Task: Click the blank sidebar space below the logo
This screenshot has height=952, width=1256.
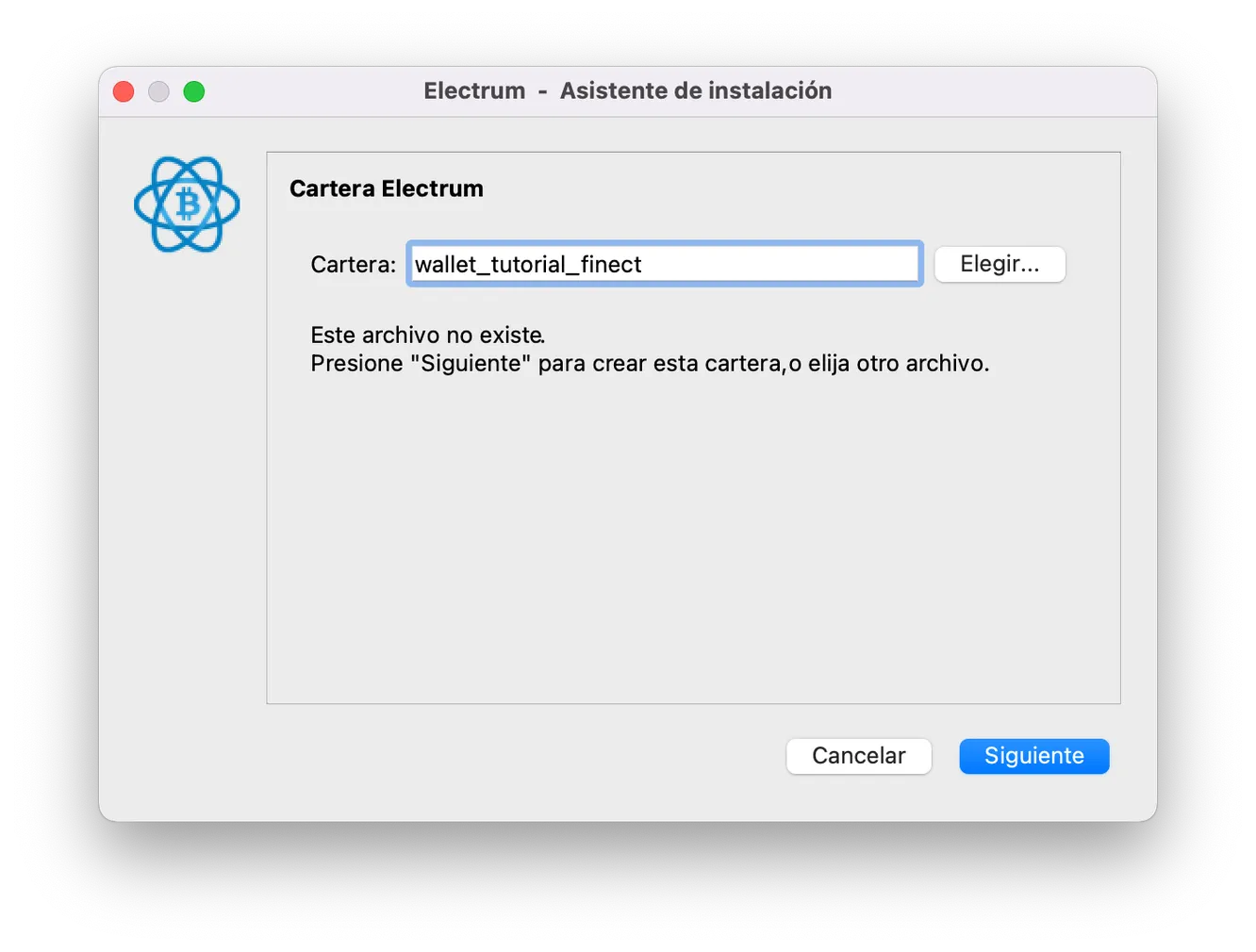Action: (184, 471)
